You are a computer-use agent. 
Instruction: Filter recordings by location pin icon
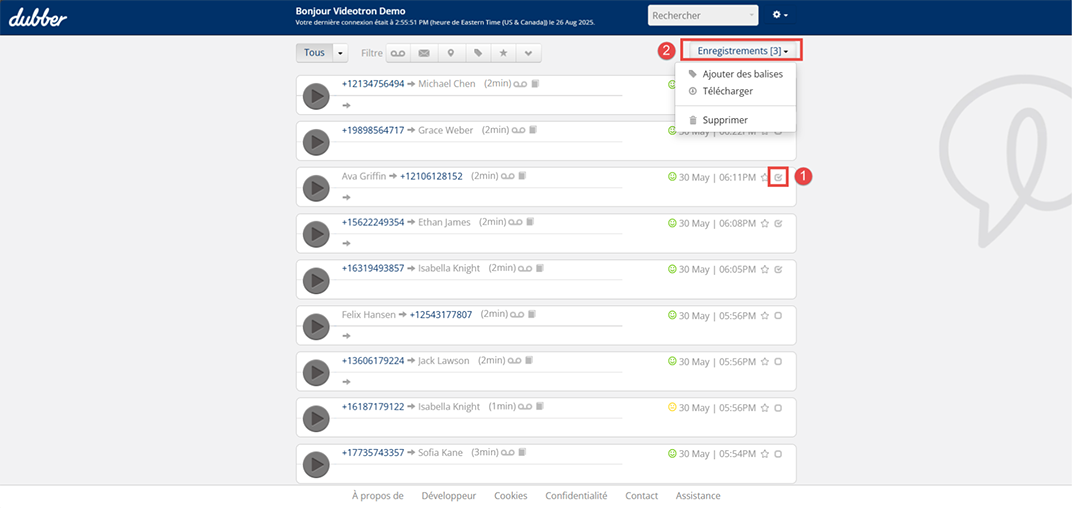point(450,53)
